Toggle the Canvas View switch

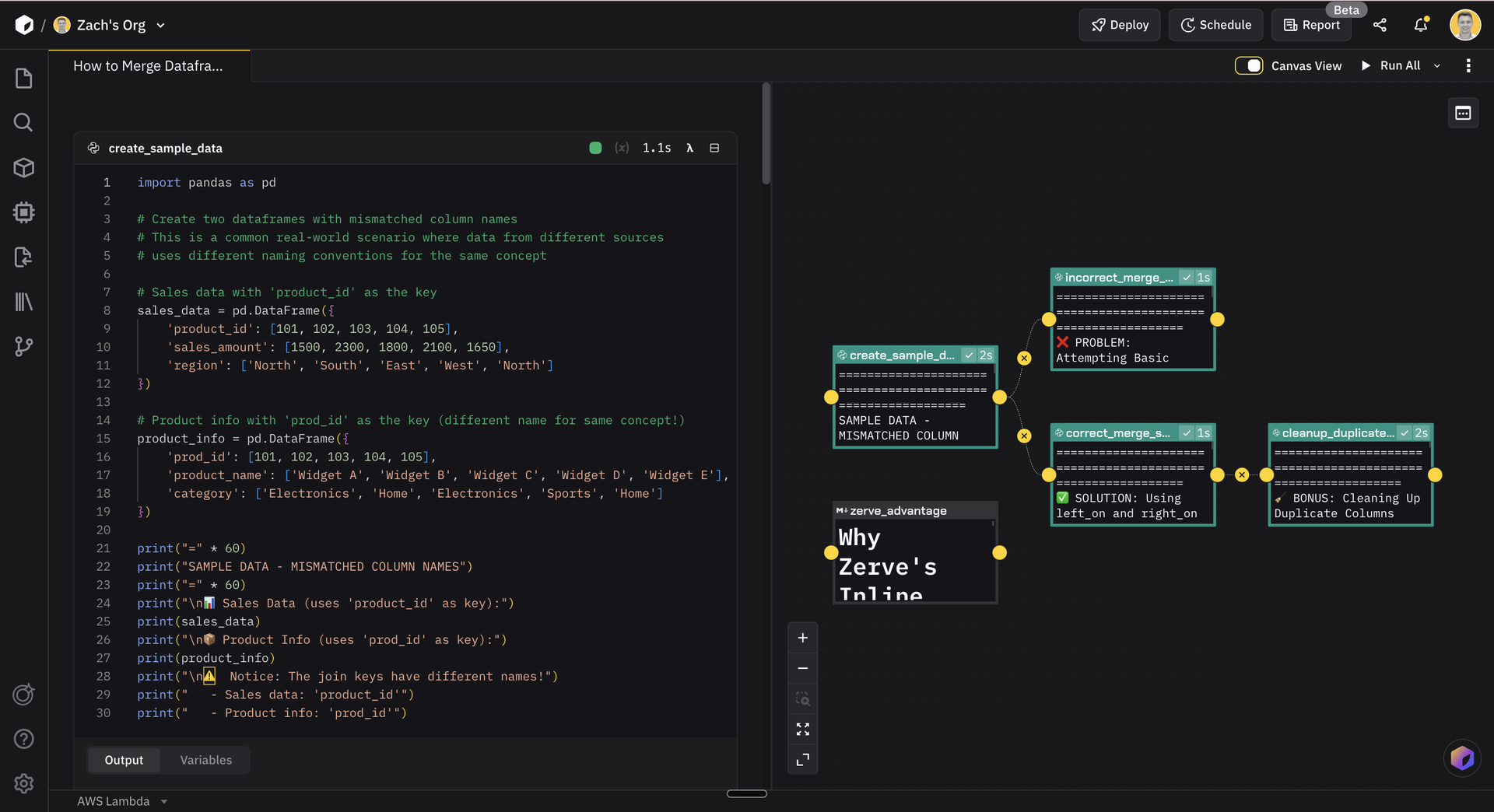(1249, 66)
